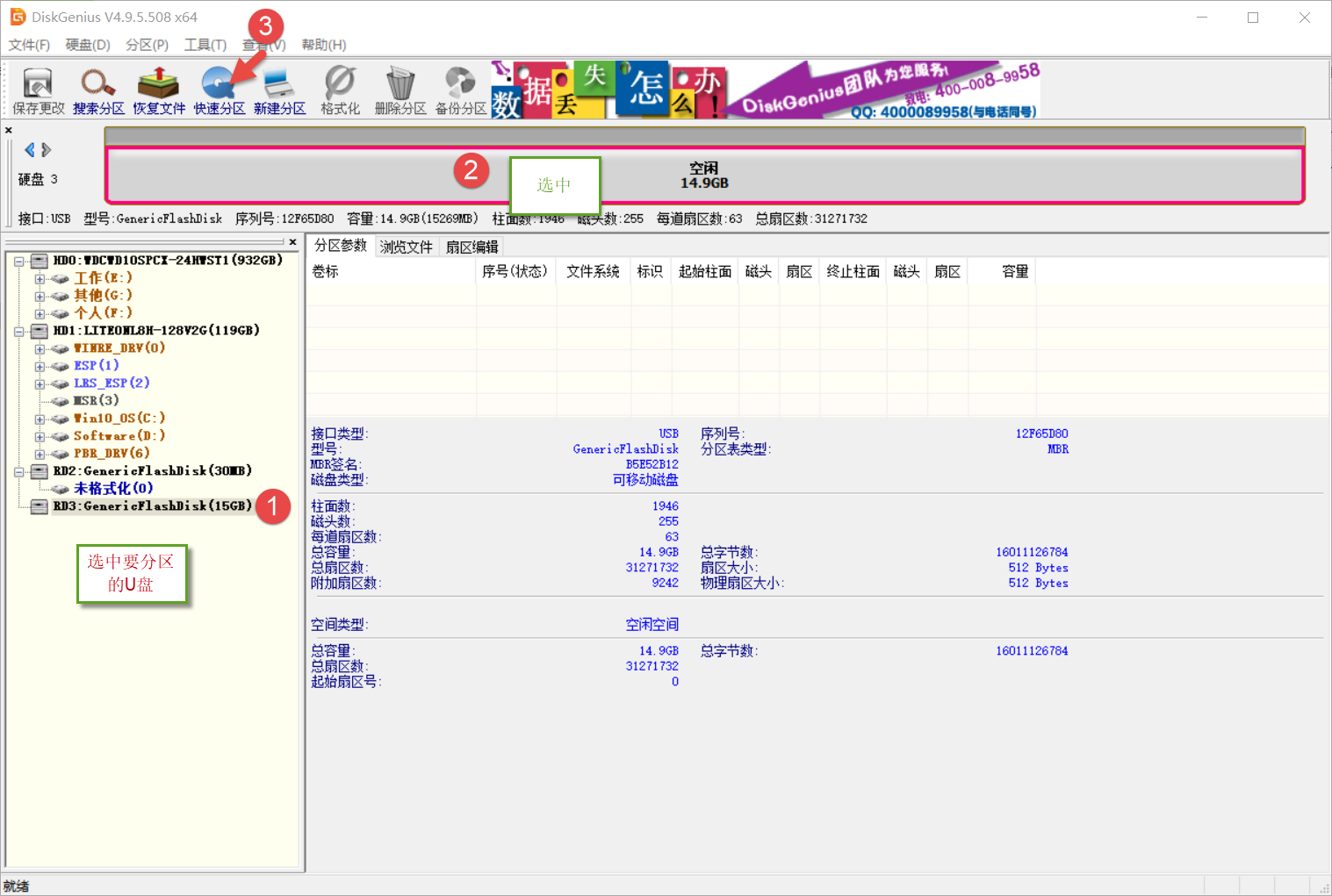Select the LRS_ESP(2) partition

(x=112, y=383)
